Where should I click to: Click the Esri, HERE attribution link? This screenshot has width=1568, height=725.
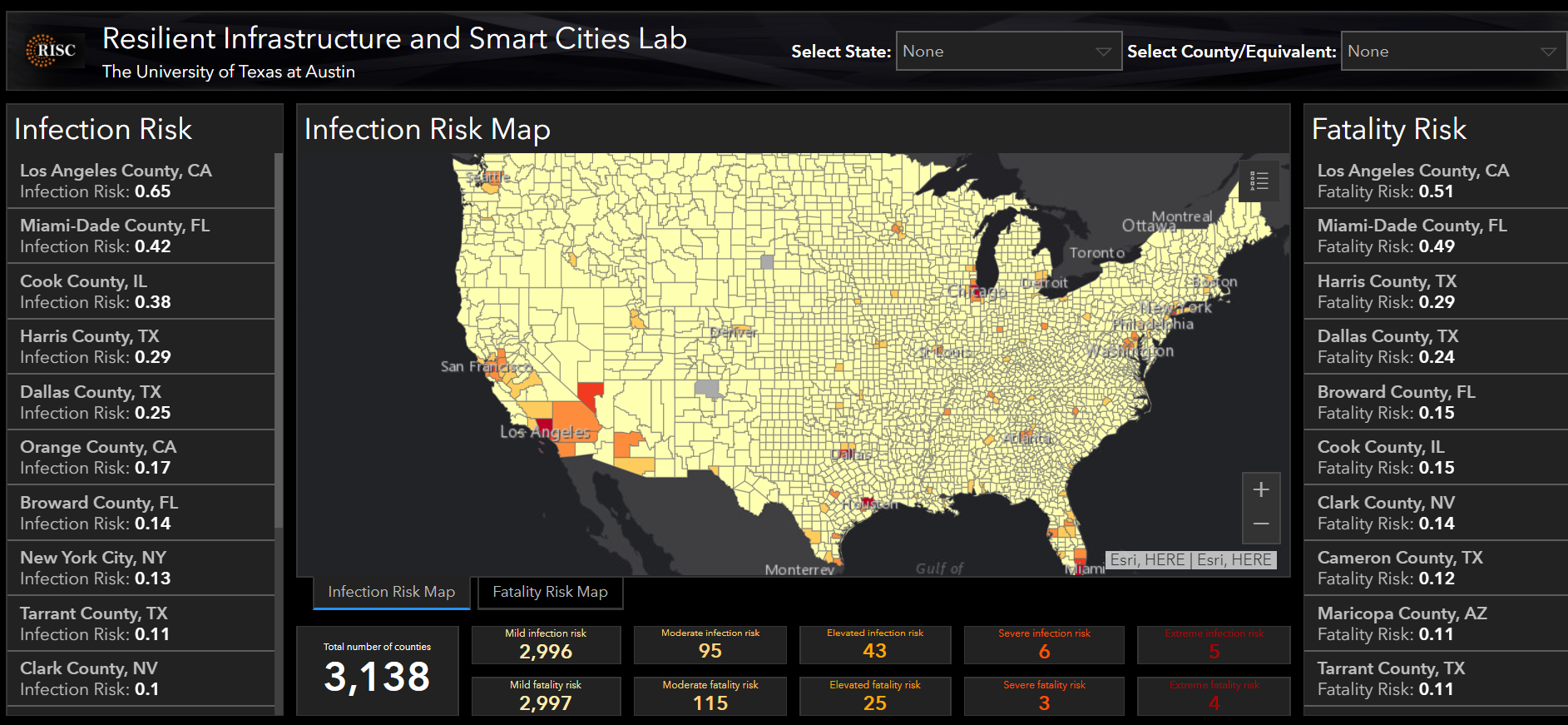(1190, 560)
